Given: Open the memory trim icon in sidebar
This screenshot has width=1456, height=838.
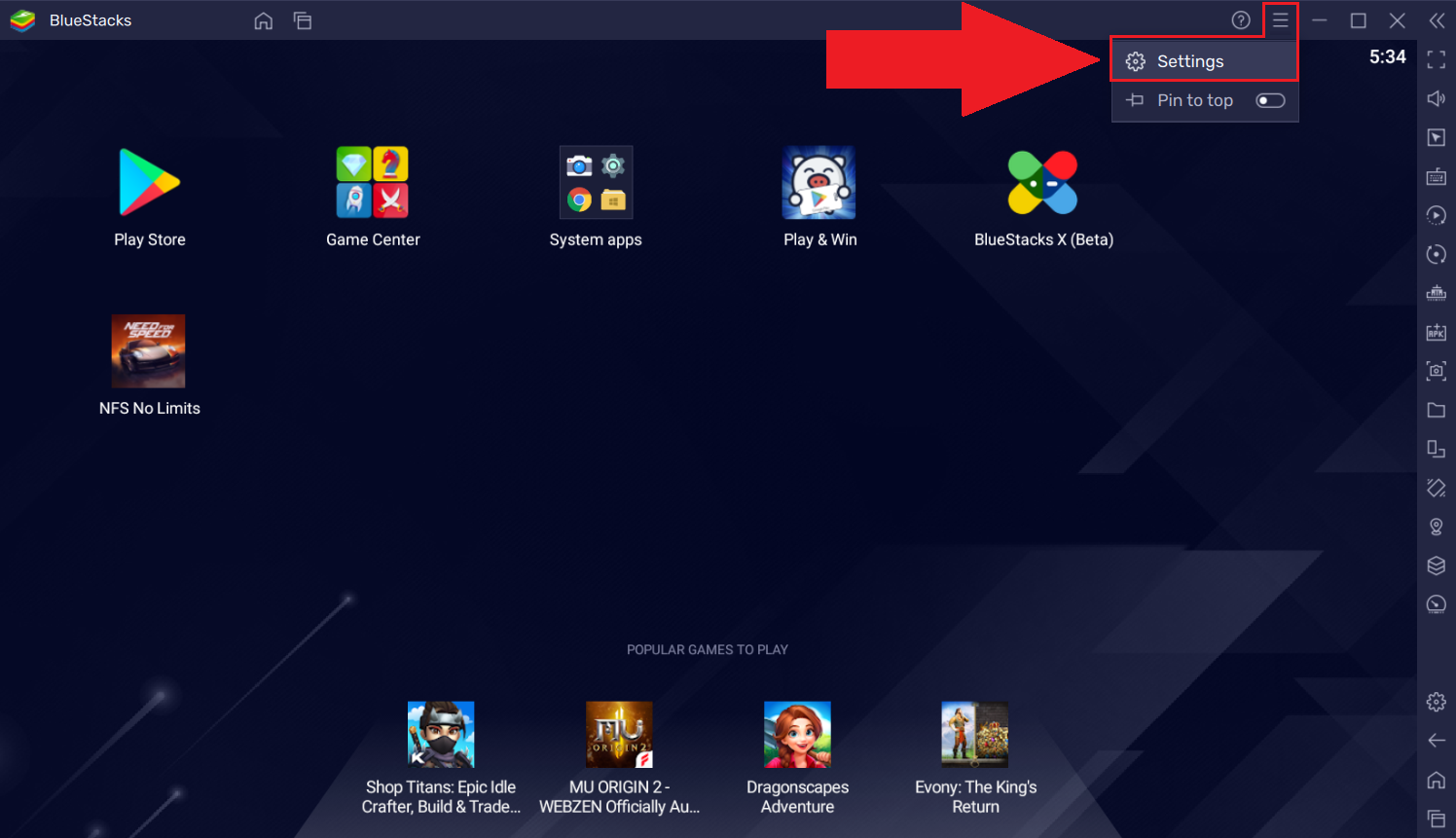Looking at the screenshot, I should point(1437,294).
